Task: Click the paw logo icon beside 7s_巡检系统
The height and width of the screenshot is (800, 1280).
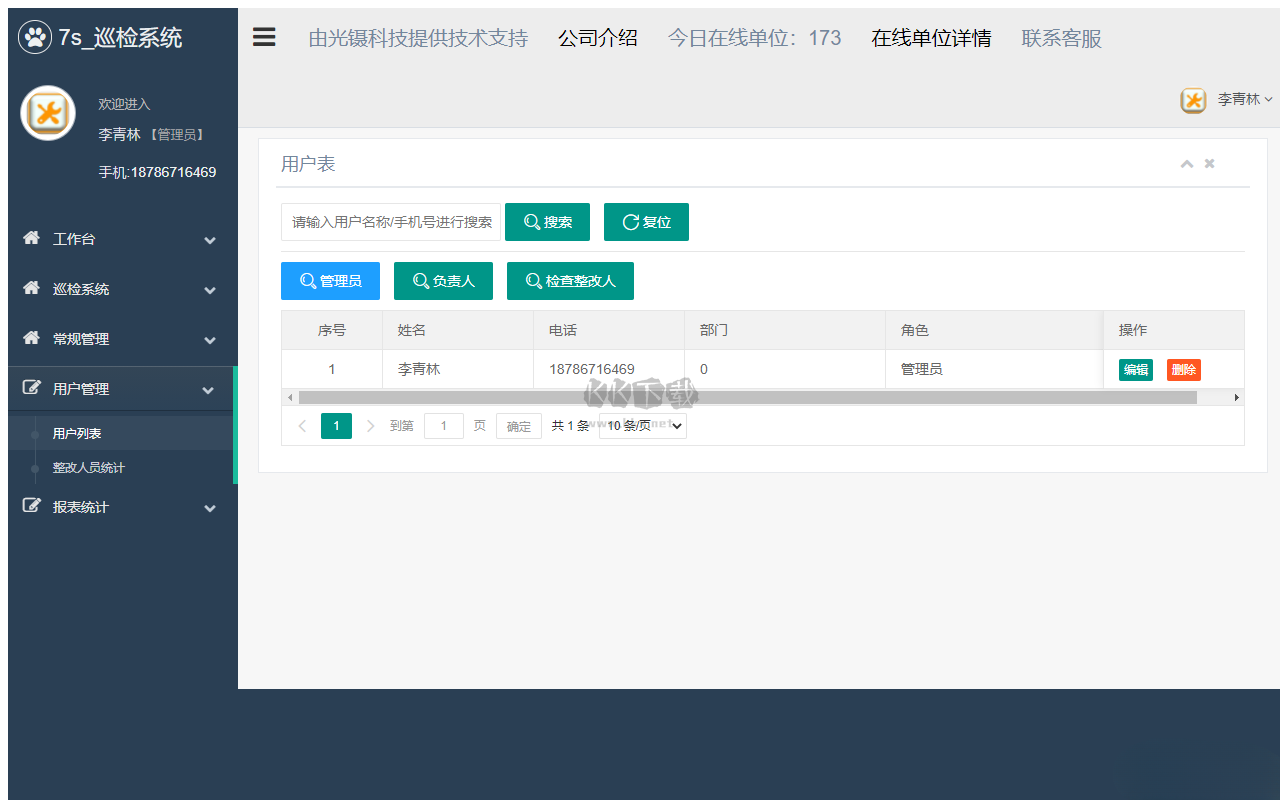Action: 35,38
